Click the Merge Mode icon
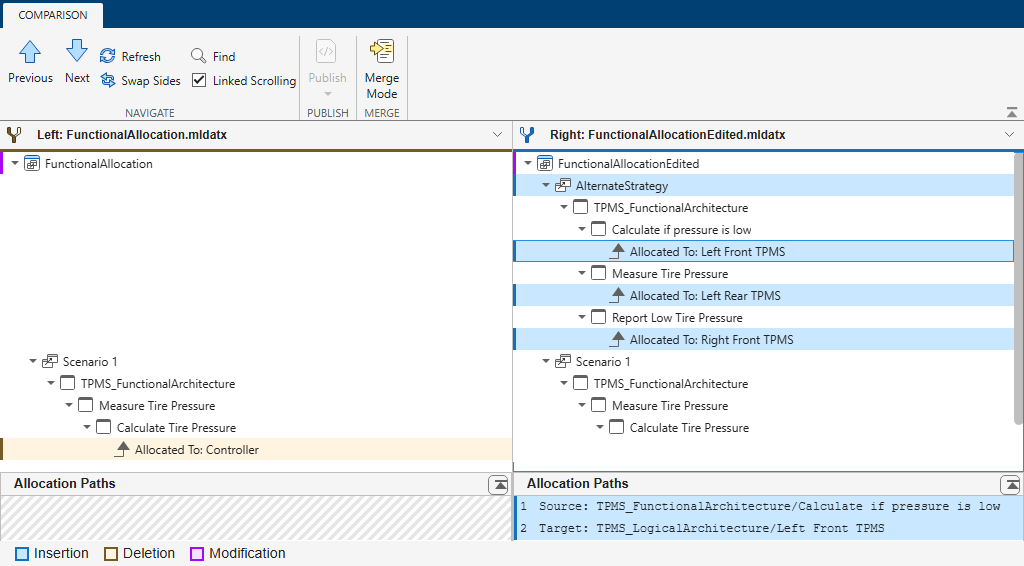The width and height of the screenshot is (1024, 566). click(382, 51)
